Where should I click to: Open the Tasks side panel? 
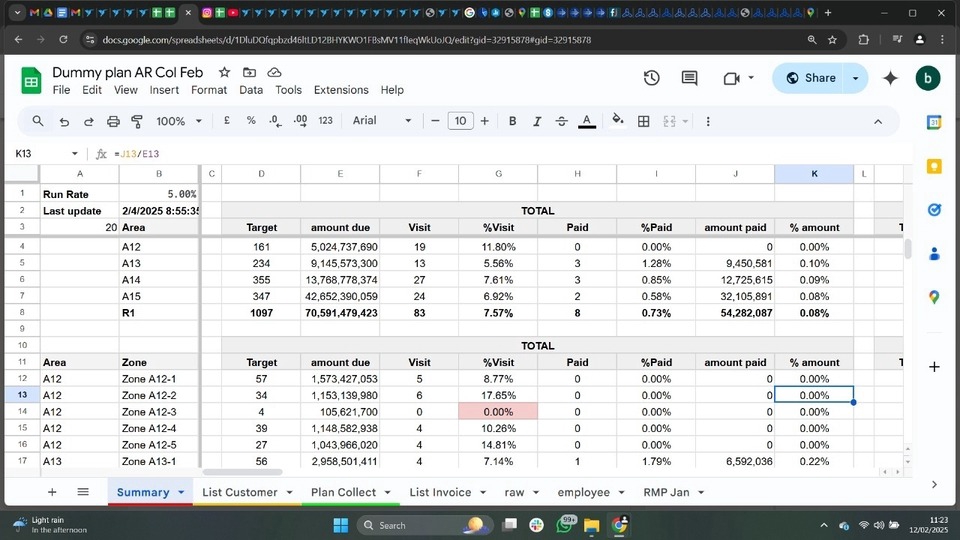[x=934, y=210]
